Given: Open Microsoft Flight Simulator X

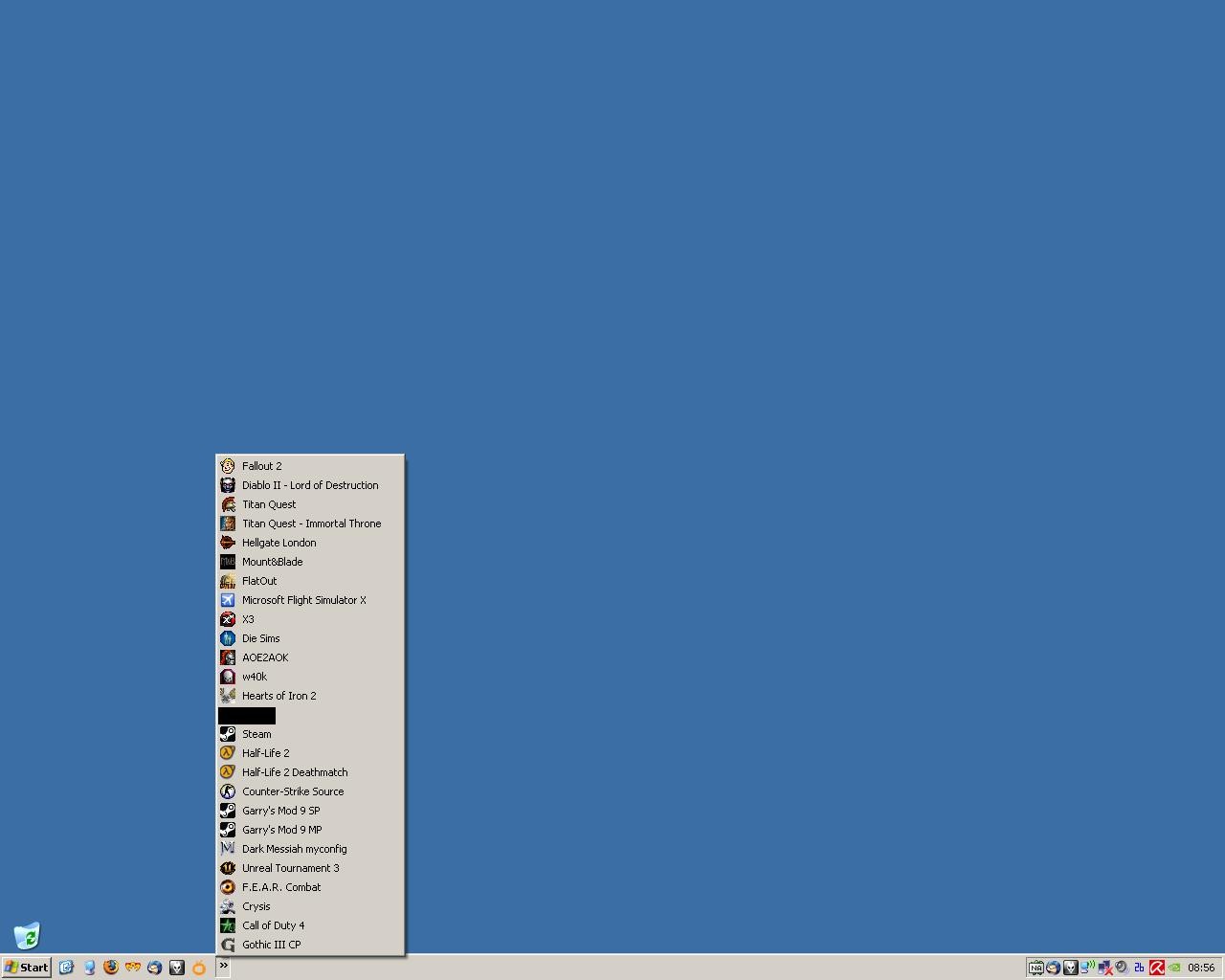Looking at the screenshot, I should (310, 600).
